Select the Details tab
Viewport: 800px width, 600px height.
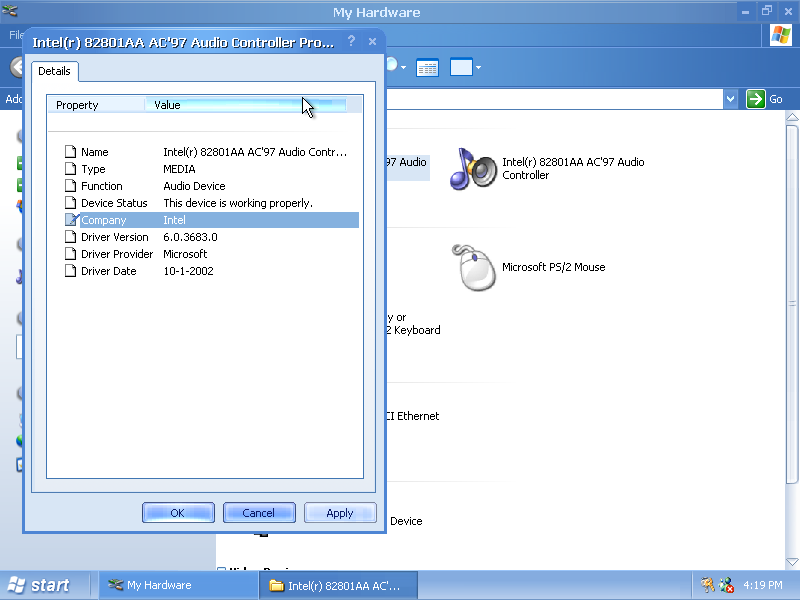[x=55, y=71]
